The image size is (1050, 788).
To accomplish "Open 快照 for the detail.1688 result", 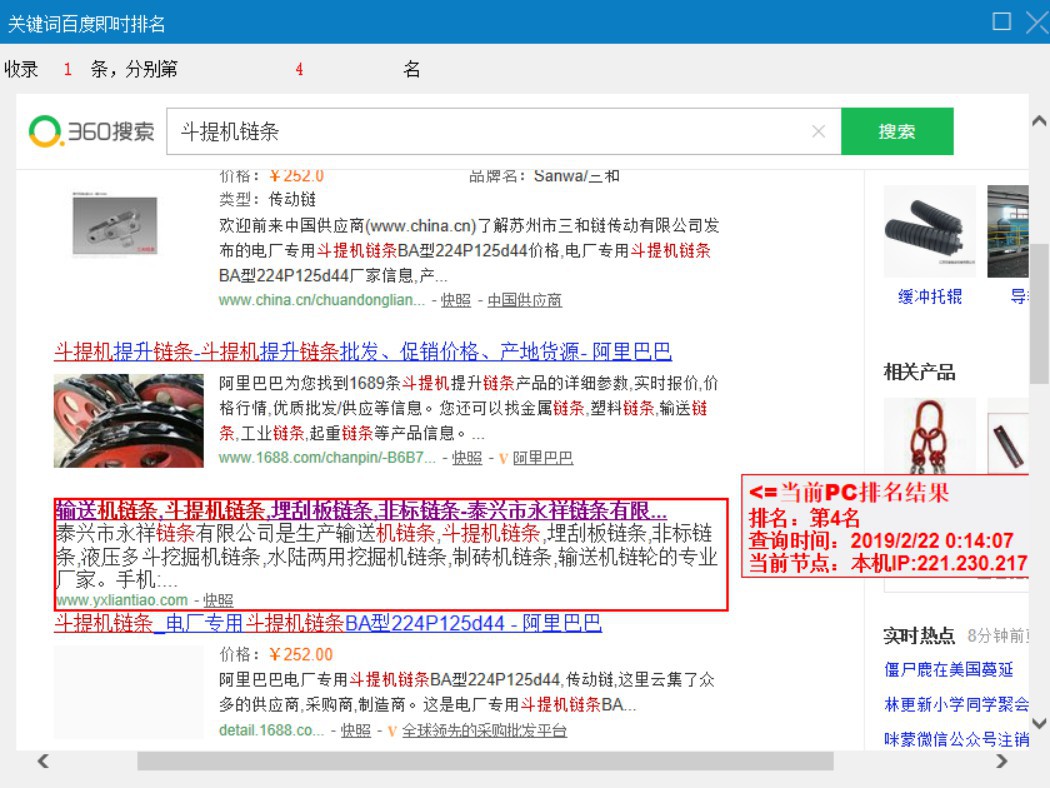I will point(356,730).
